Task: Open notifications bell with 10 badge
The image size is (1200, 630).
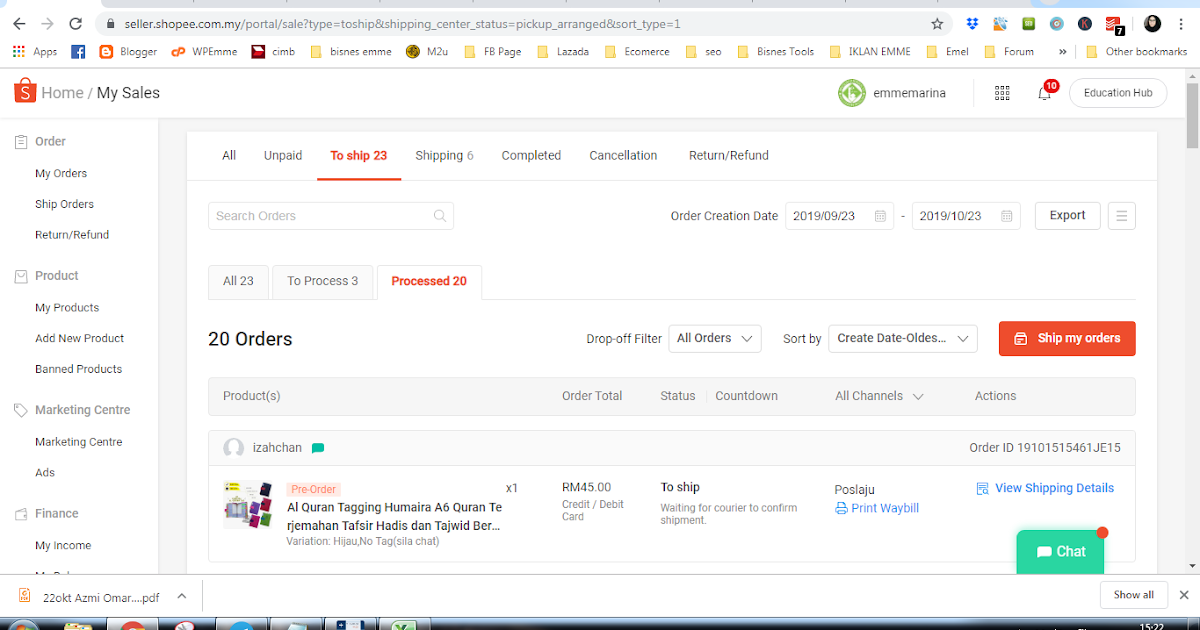Action: [x=1045, y=93]
